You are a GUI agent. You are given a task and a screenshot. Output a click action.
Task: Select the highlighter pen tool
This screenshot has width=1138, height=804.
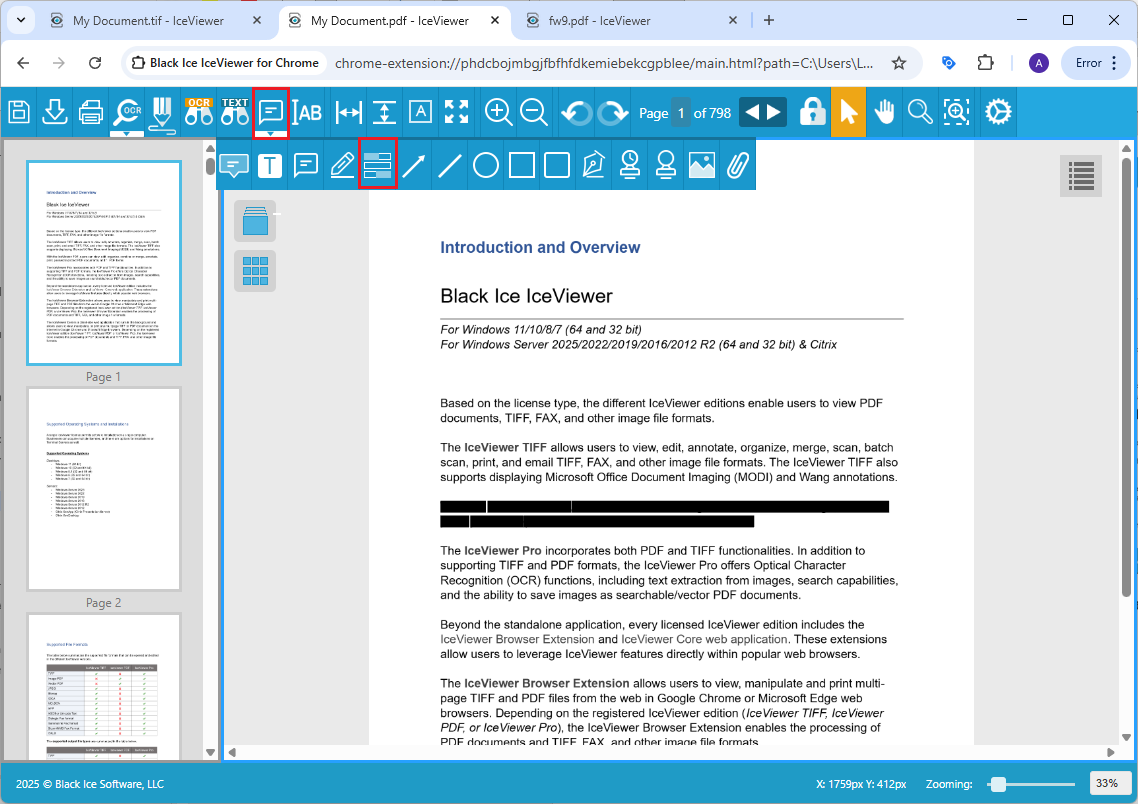[163, 114]
